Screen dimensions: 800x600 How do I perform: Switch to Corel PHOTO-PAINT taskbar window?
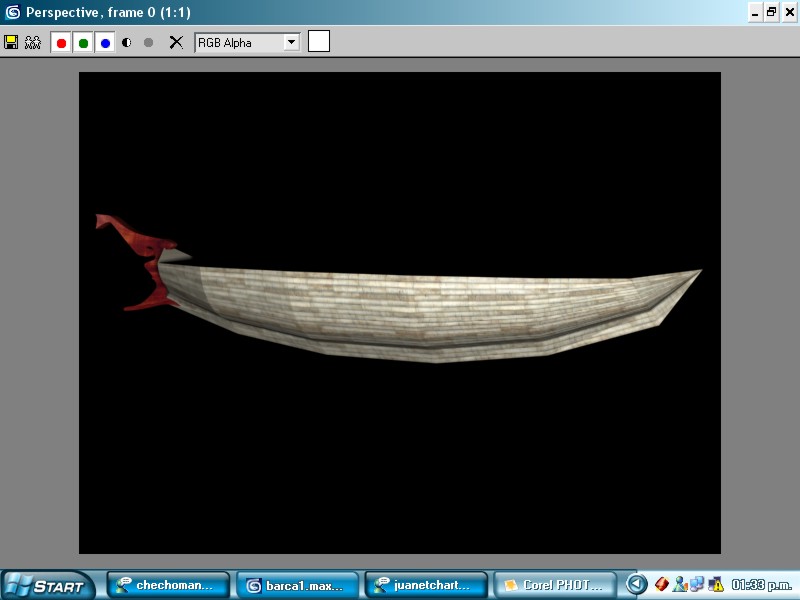pyautogui.click(x=555, y=585)
